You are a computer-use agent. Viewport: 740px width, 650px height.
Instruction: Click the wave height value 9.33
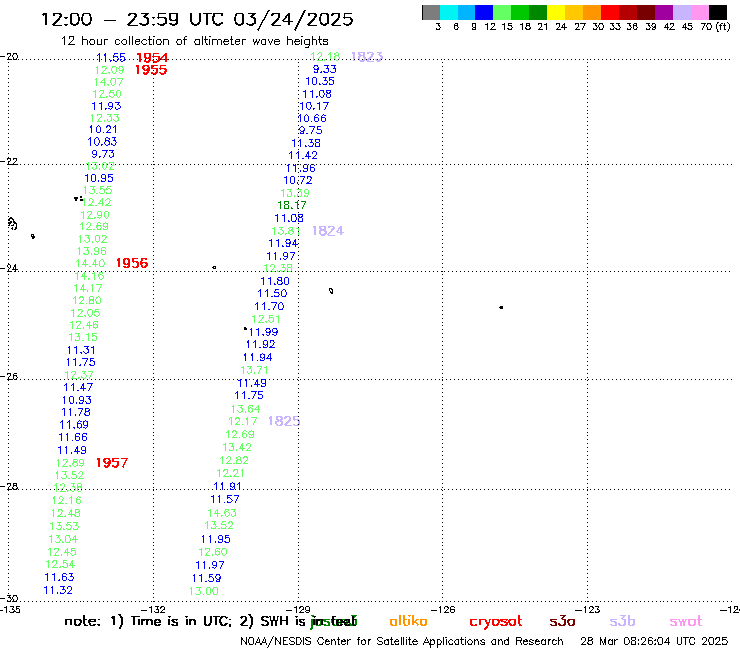click(x=325, y=69)
